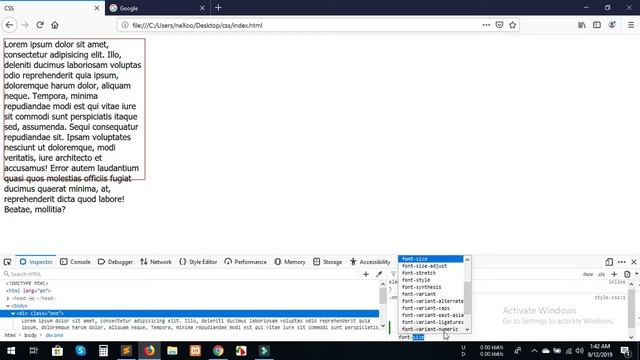Click the div.one breadcrumb

click(x=54, y=335)
